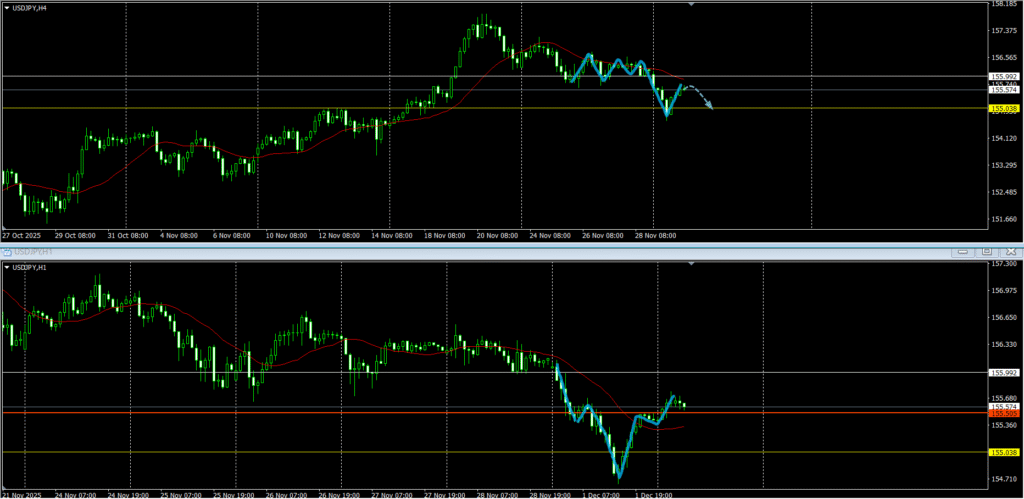Click the 20 Nov 08:00 date on H4 time axis
Viewport: 1024px width, 499px height.
pos(495,236)
